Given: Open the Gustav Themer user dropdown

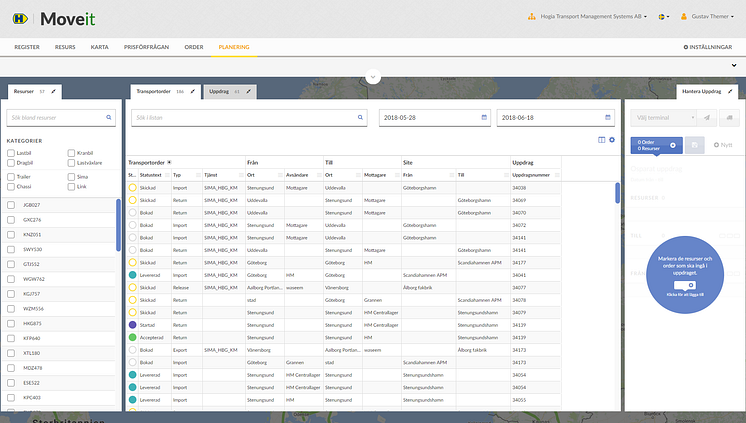Looking at the screenshot, I should 713,17.
